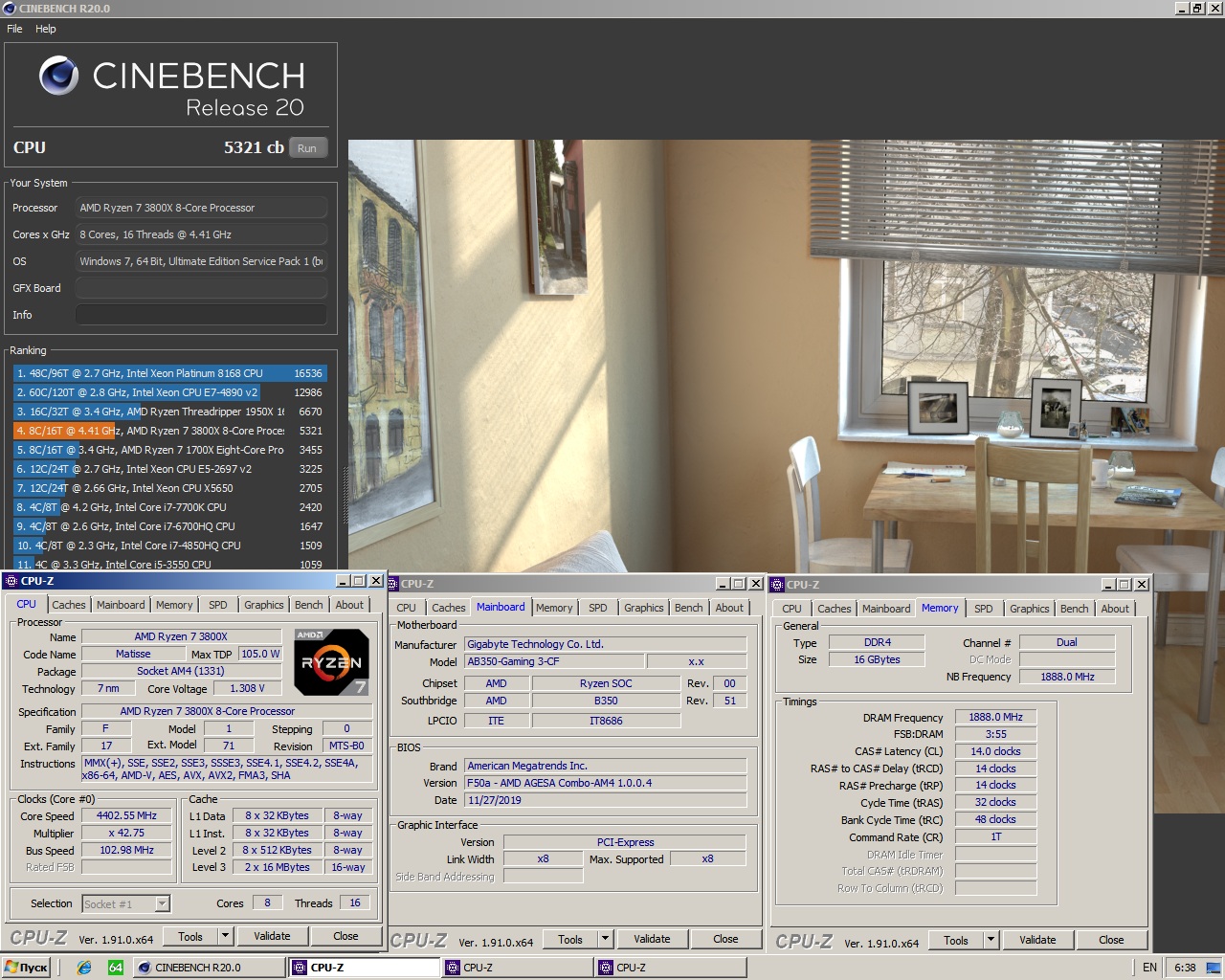Viewport: 1225px width, 980px height.
Task: Launch the green 64 quick launch icon
Action: 115,968
